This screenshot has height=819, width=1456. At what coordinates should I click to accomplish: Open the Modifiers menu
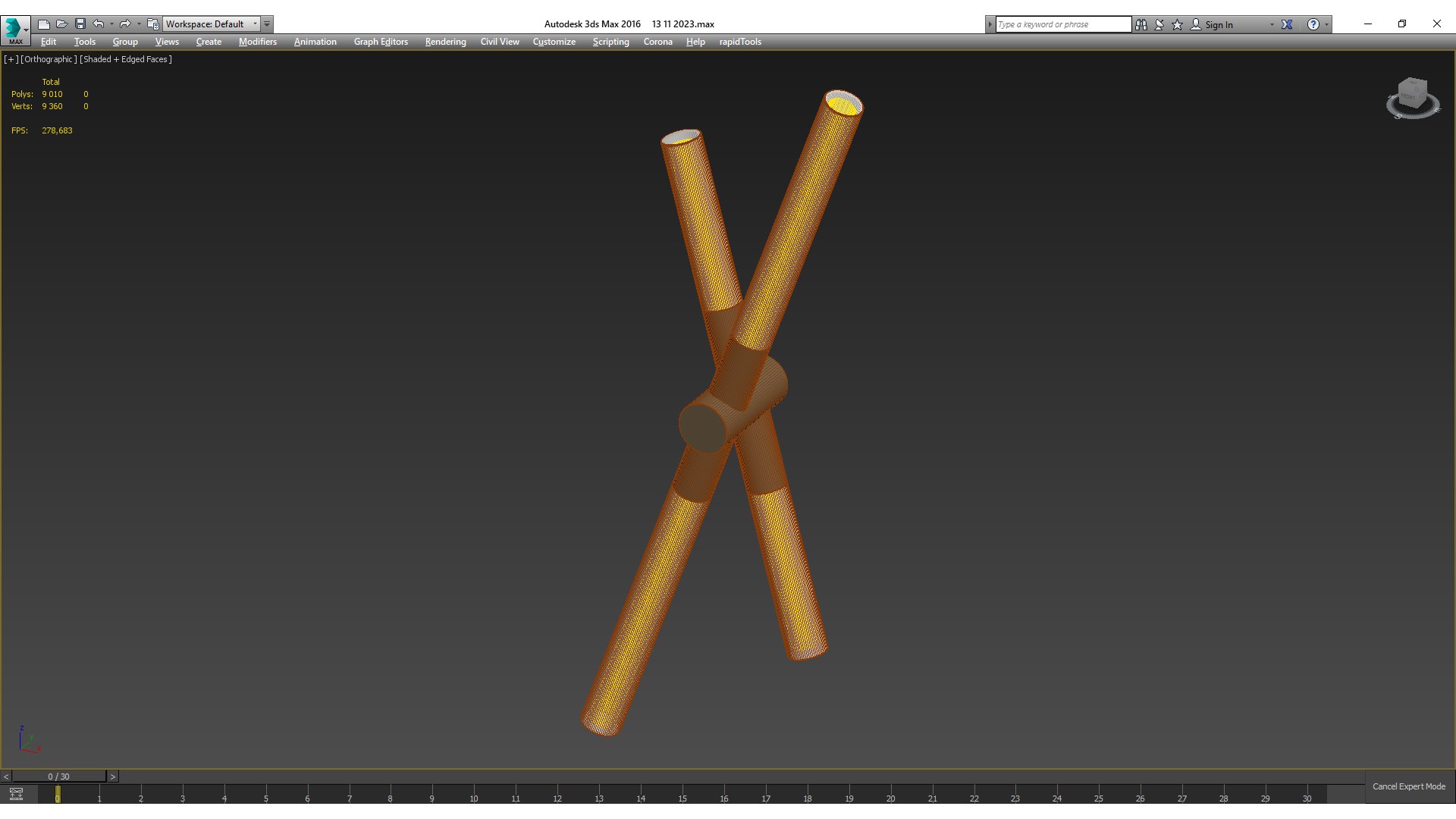[258, 42]
